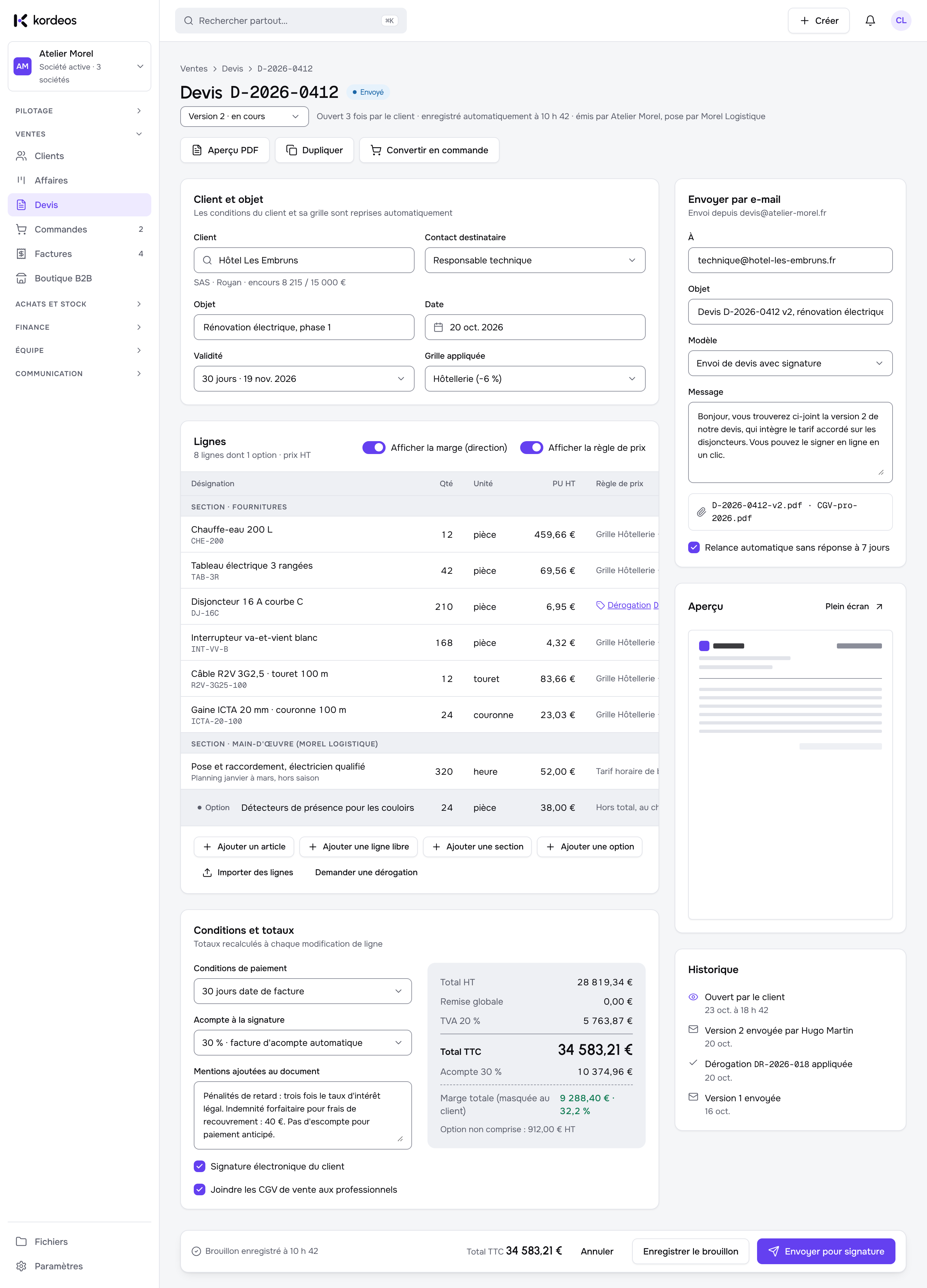
Task: Open Contact destinataire dropdown
Action: pyautogui.click(x=535, y=260)
